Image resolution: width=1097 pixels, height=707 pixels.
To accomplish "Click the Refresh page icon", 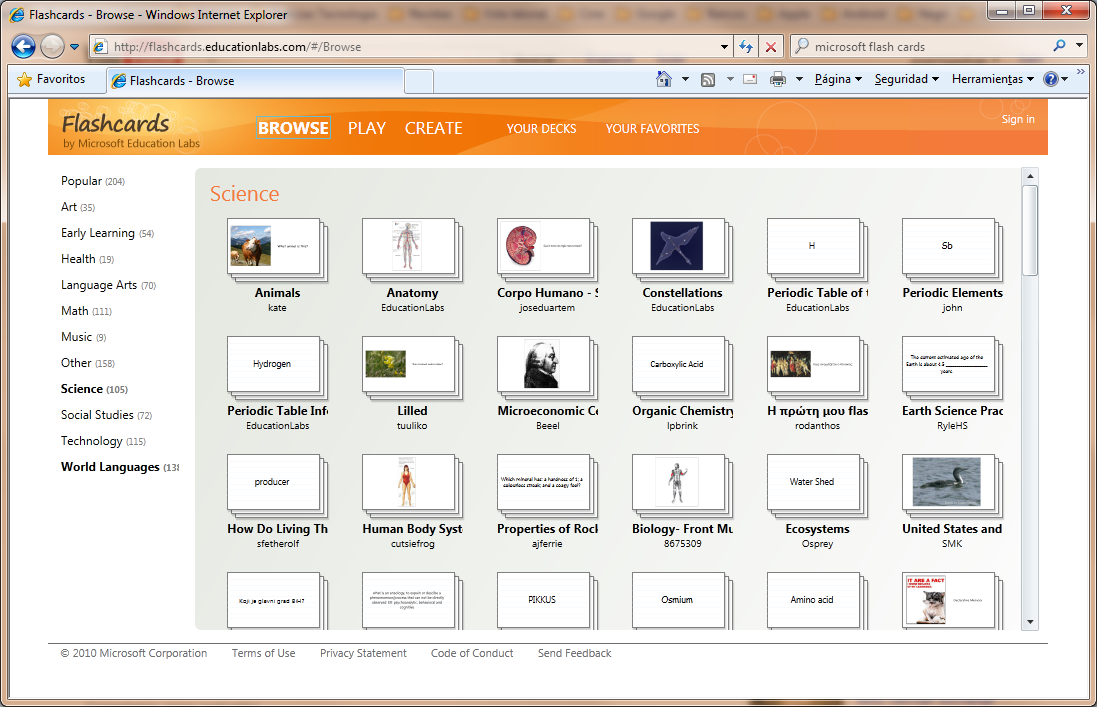I will [x=746, y=47].
